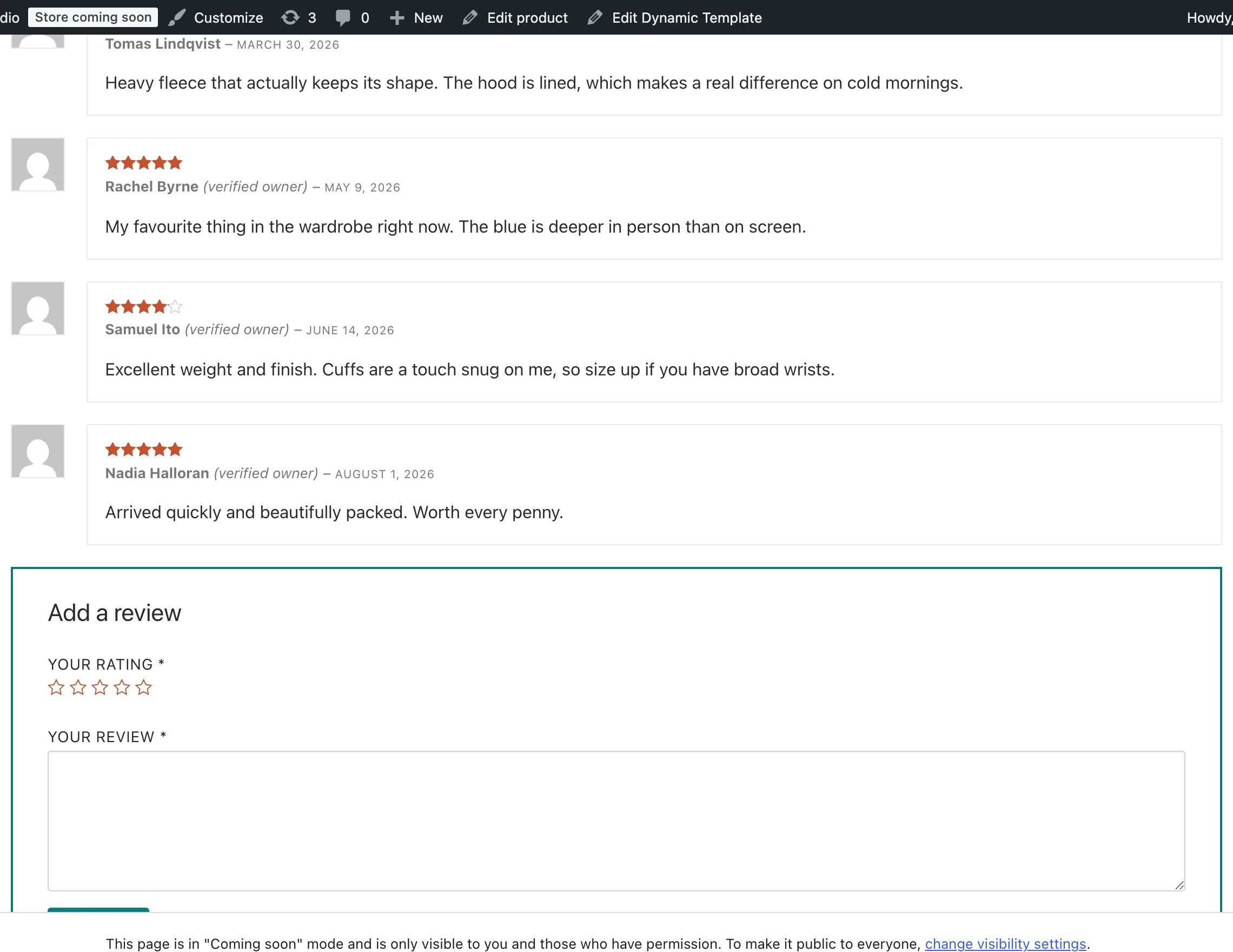Click the Rachel Byrne reviewer name
The width and height of the screenshot is (1233, 952).
[151, 186]
